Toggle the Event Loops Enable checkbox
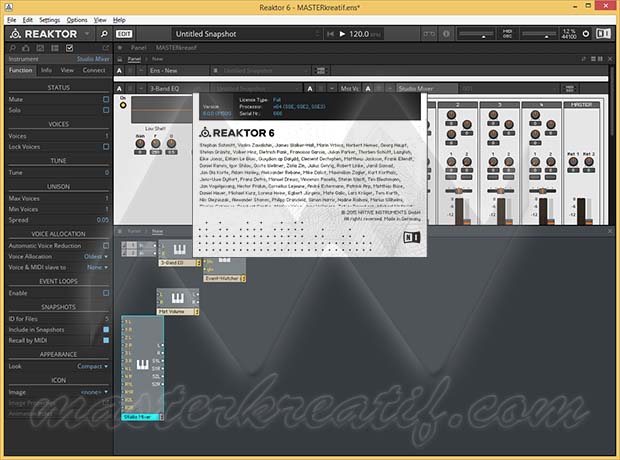This screenshot has height=460, width=620. (x=106, y=293)
